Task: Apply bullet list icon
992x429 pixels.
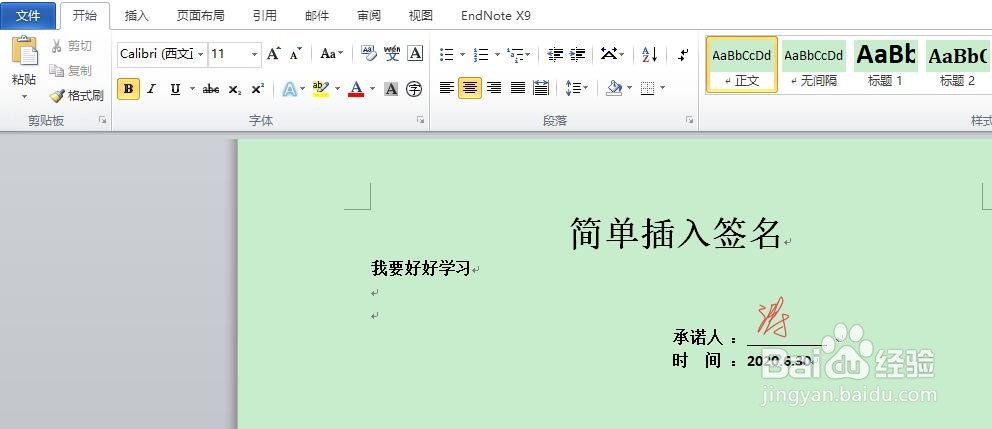Action: [447, 55]
